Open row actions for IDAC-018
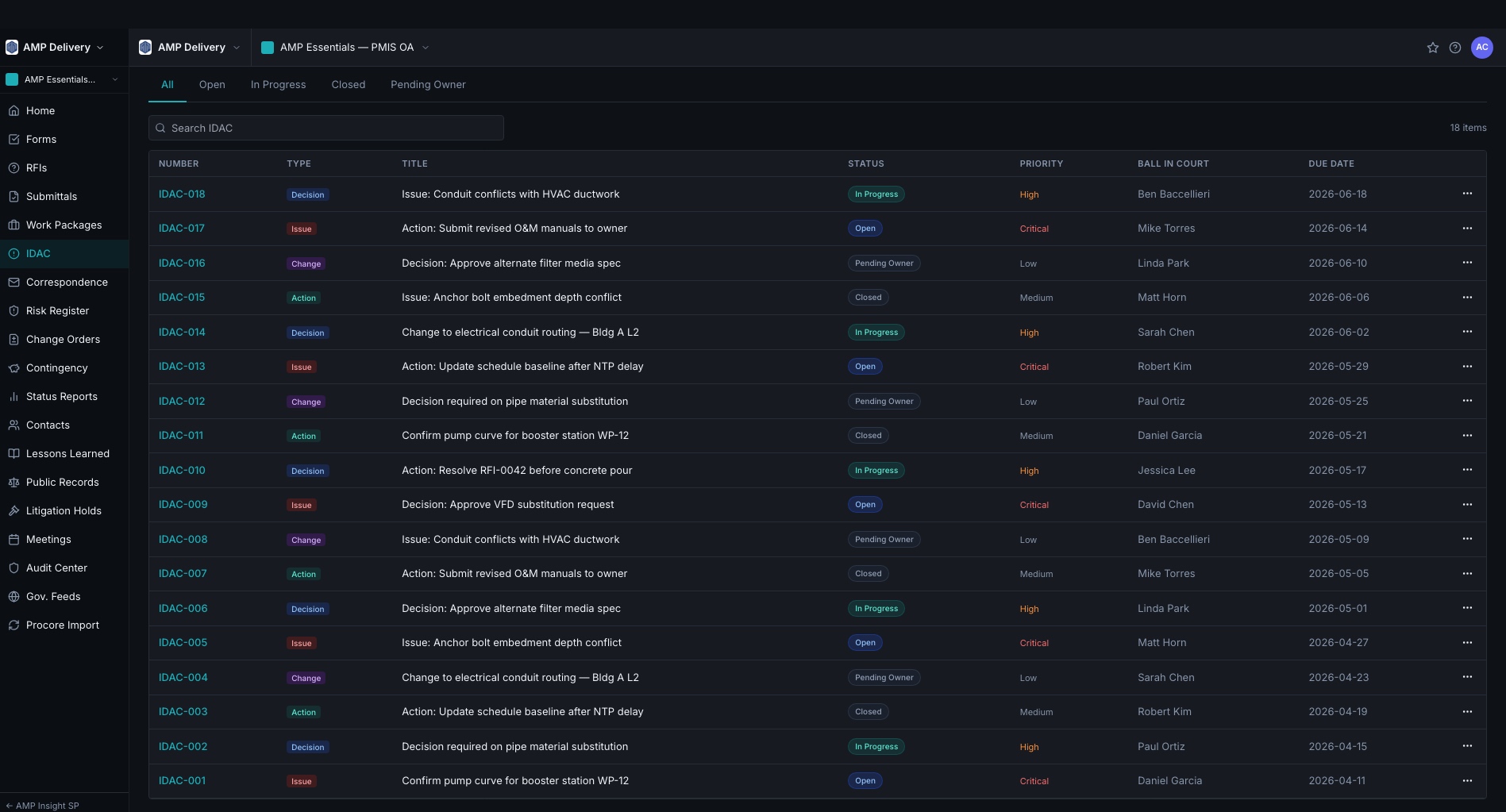 [1467, 194]
